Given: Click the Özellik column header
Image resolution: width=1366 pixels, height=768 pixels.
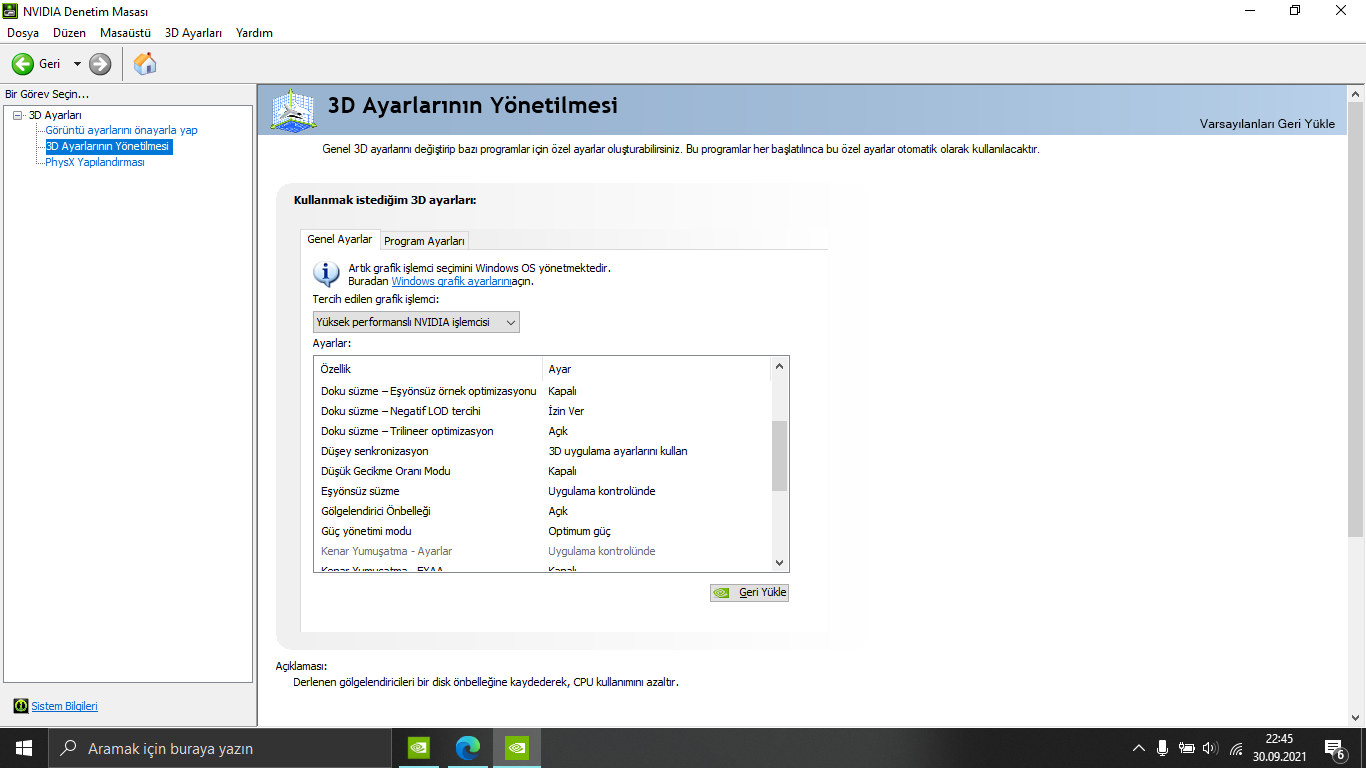Looking at the screenshot, I should point(428,369).
